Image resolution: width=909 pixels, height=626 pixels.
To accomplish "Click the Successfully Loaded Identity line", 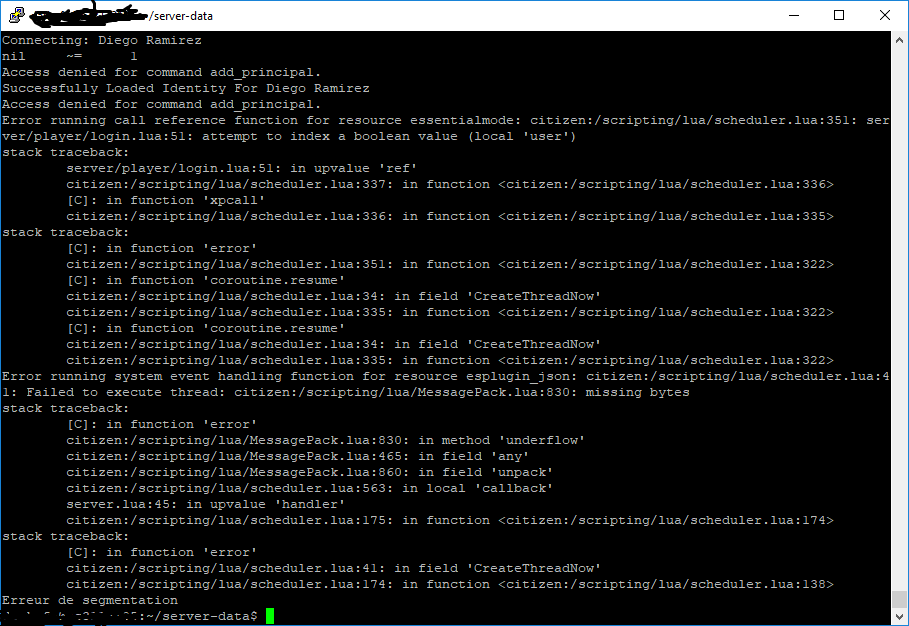I will [x=185, y=87].
